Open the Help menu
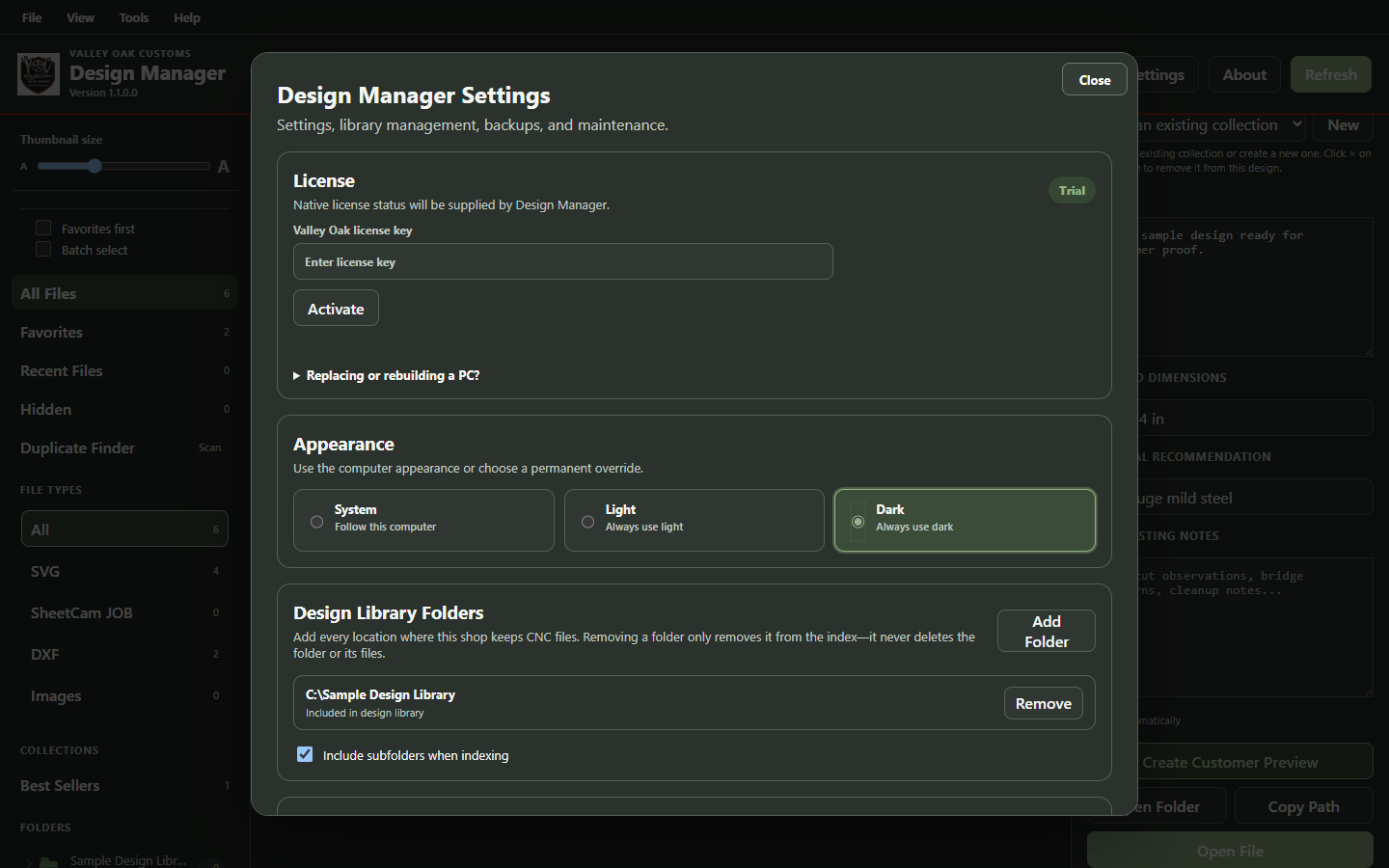This screenshot has height=868, width=1389. point(187,17)
